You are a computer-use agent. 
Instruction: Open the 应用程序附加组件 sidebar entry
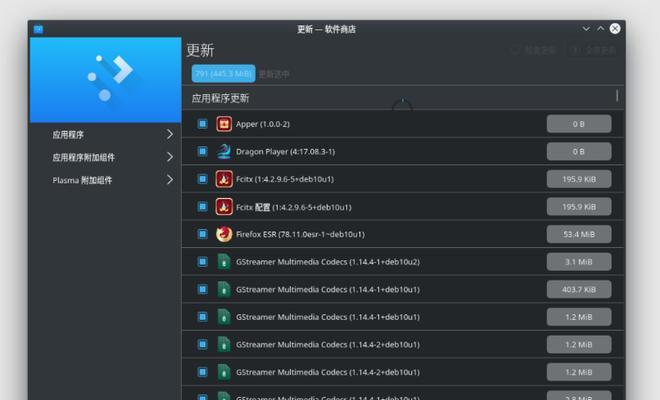[x=105, y=157]
